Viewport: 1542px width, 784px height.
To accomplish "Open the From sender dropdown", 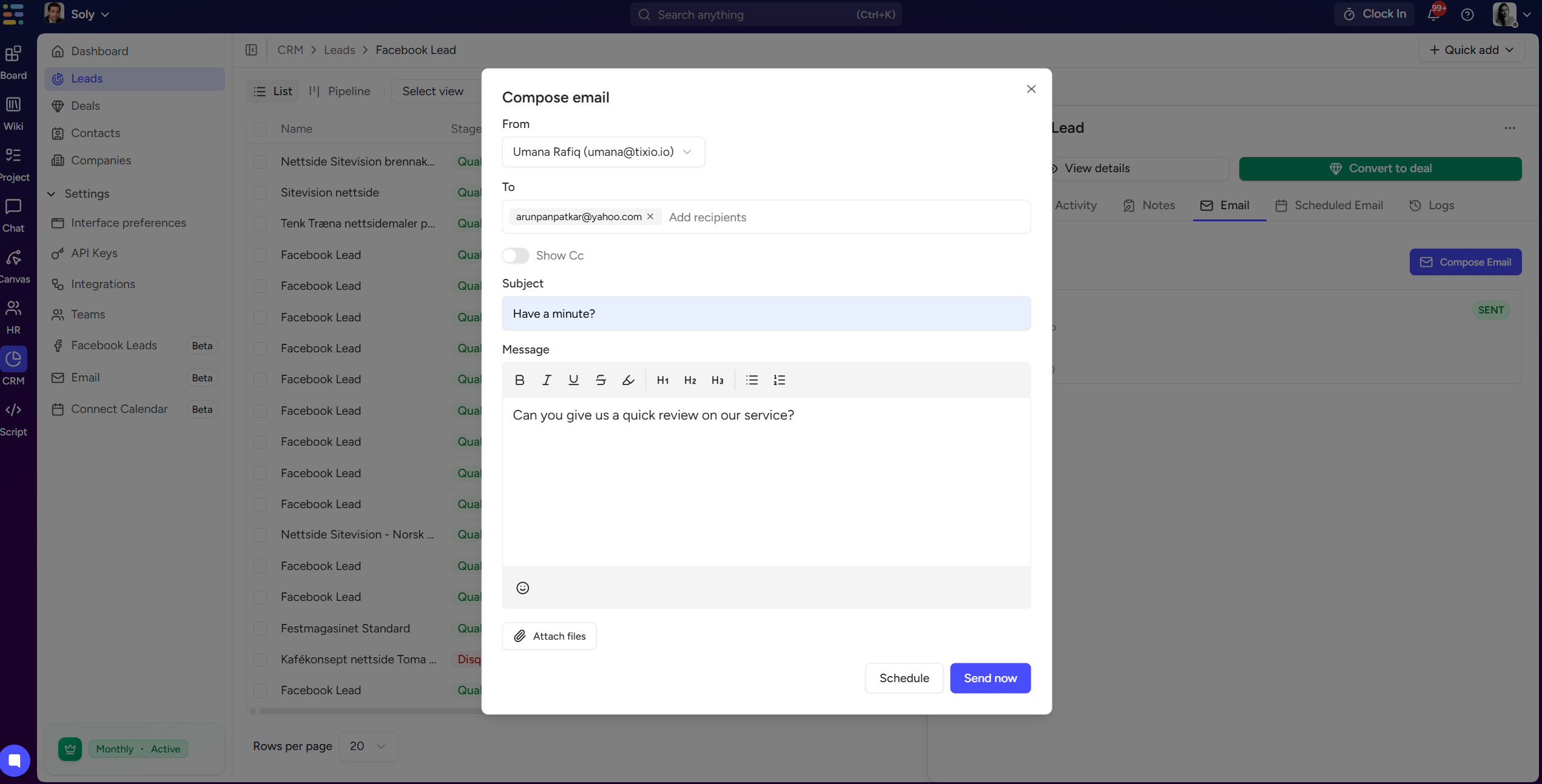I will (603, 152).
